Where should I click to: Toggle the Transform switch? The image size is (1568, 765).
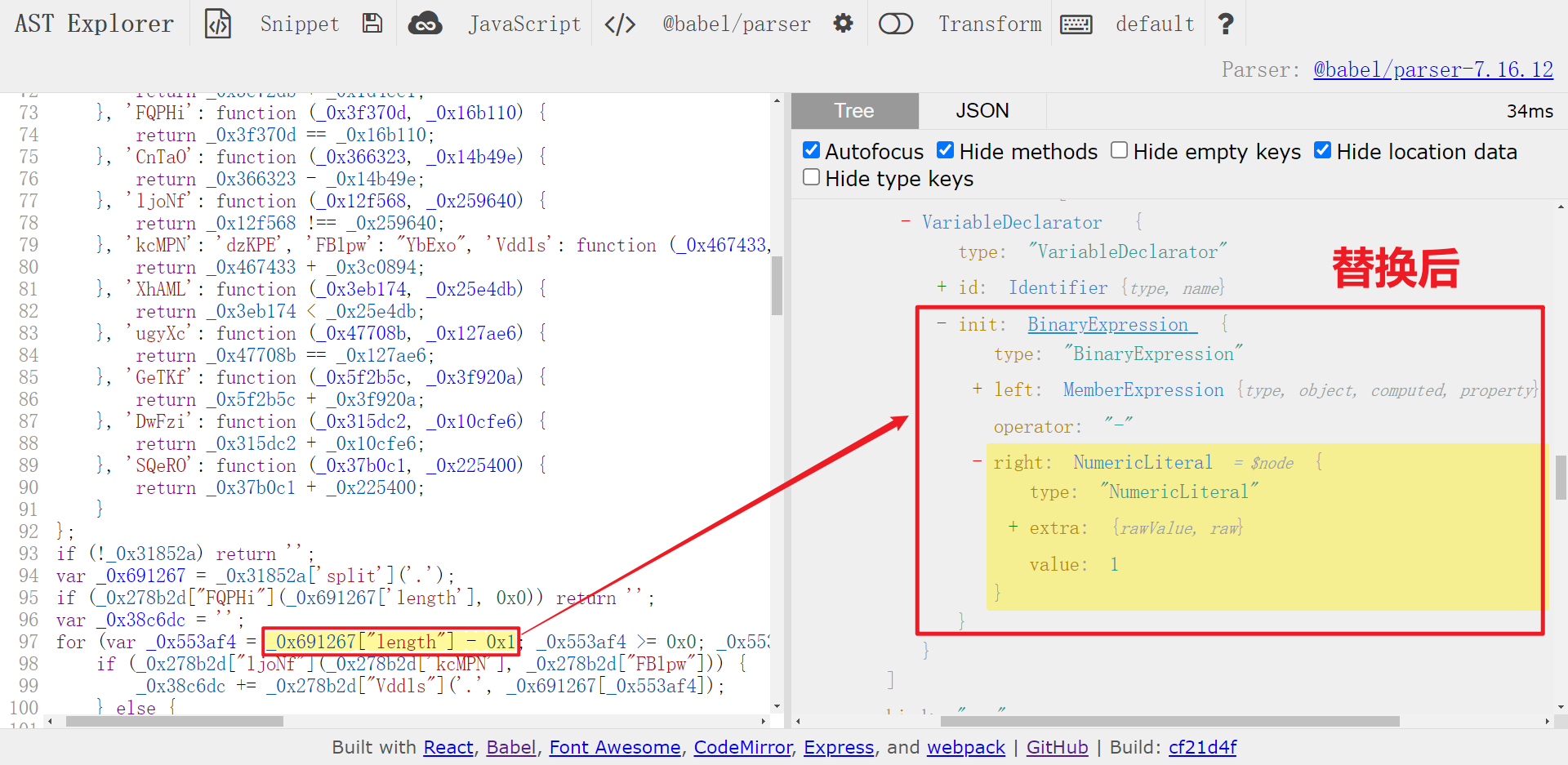pyautogui.click(x=896, y=24)
